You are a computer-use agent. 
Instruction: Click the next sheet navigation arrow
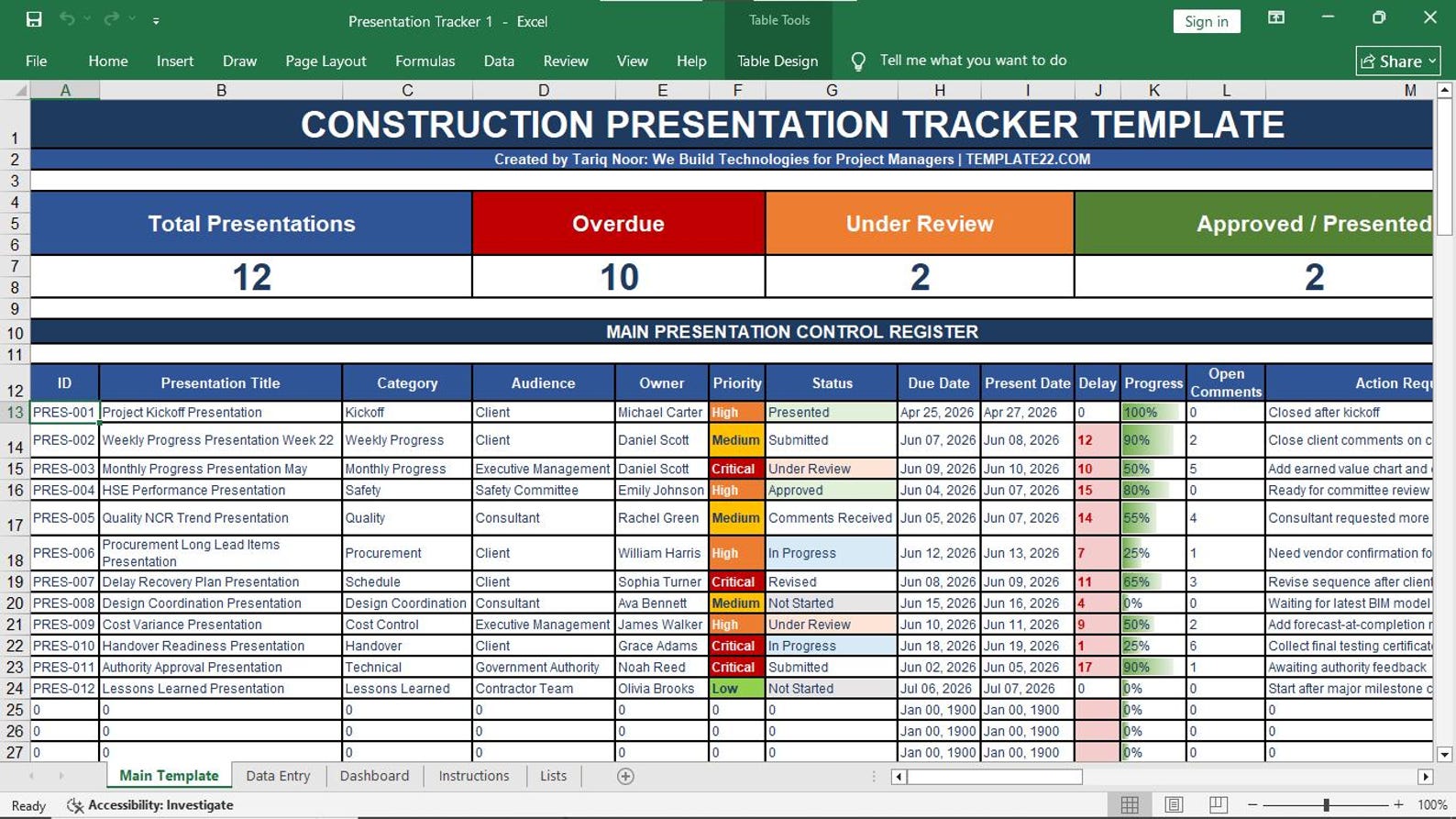click(61, 776)
